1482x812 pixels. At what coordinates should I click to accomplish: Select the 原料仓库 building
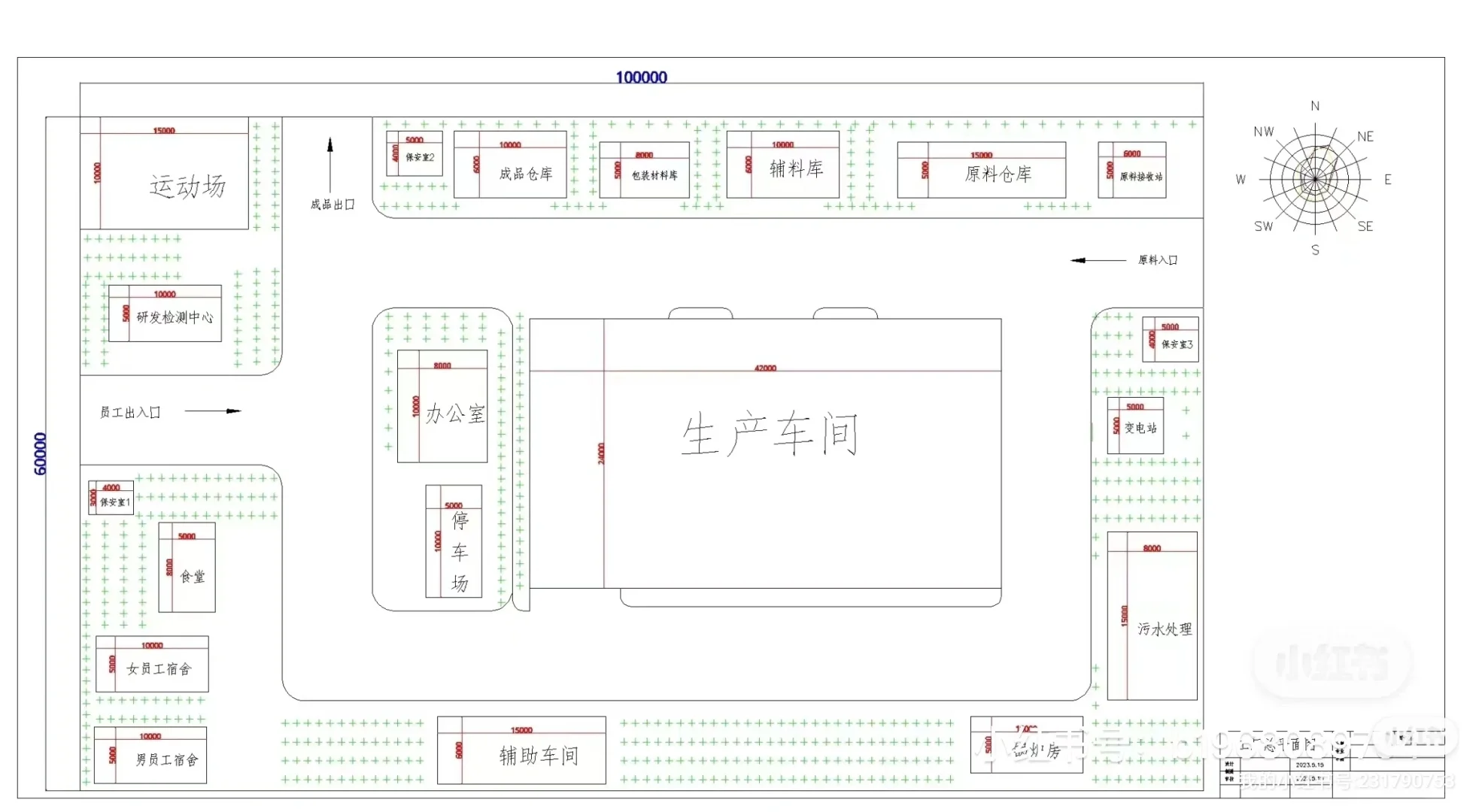pyautogui.click(x=997, y=174)
